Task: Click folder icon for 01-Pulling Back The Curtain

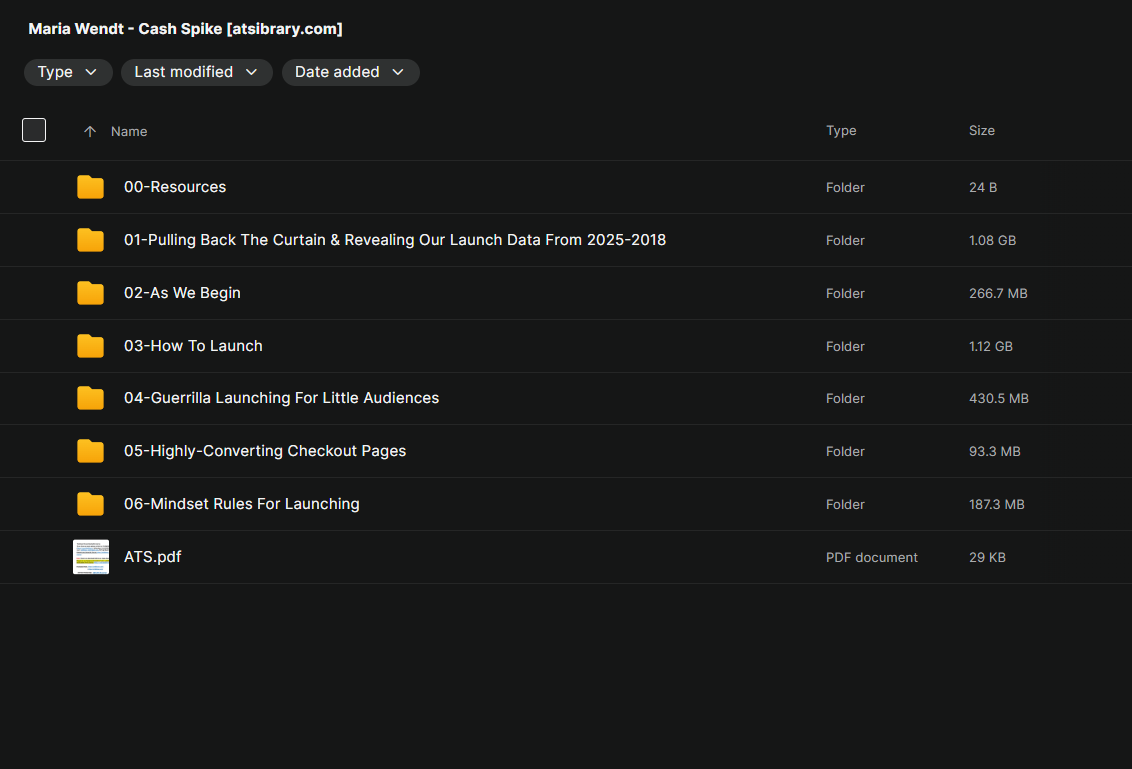Action: (x=90, y=240)
